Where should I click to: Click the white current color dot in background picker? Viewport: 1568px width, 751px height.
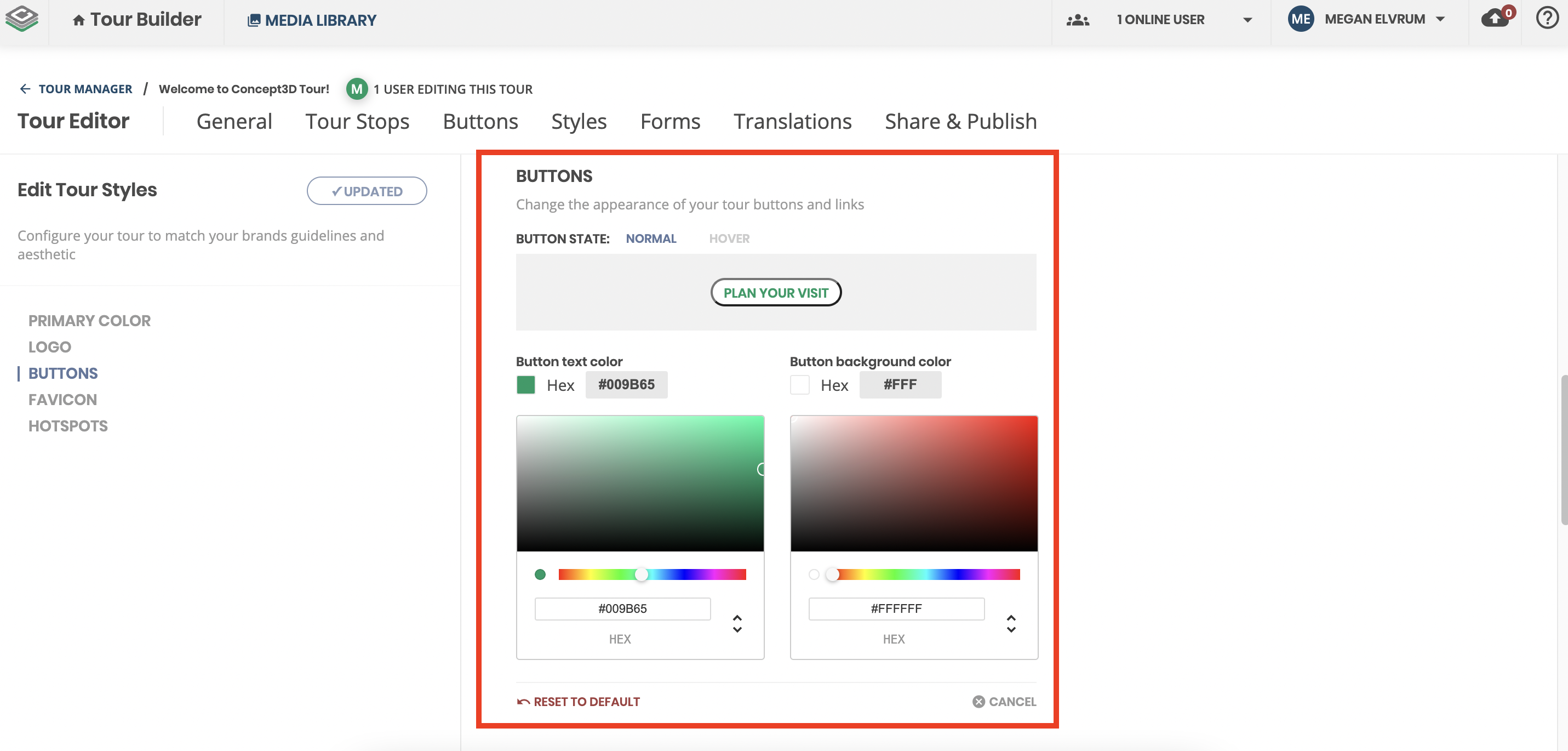814,574
